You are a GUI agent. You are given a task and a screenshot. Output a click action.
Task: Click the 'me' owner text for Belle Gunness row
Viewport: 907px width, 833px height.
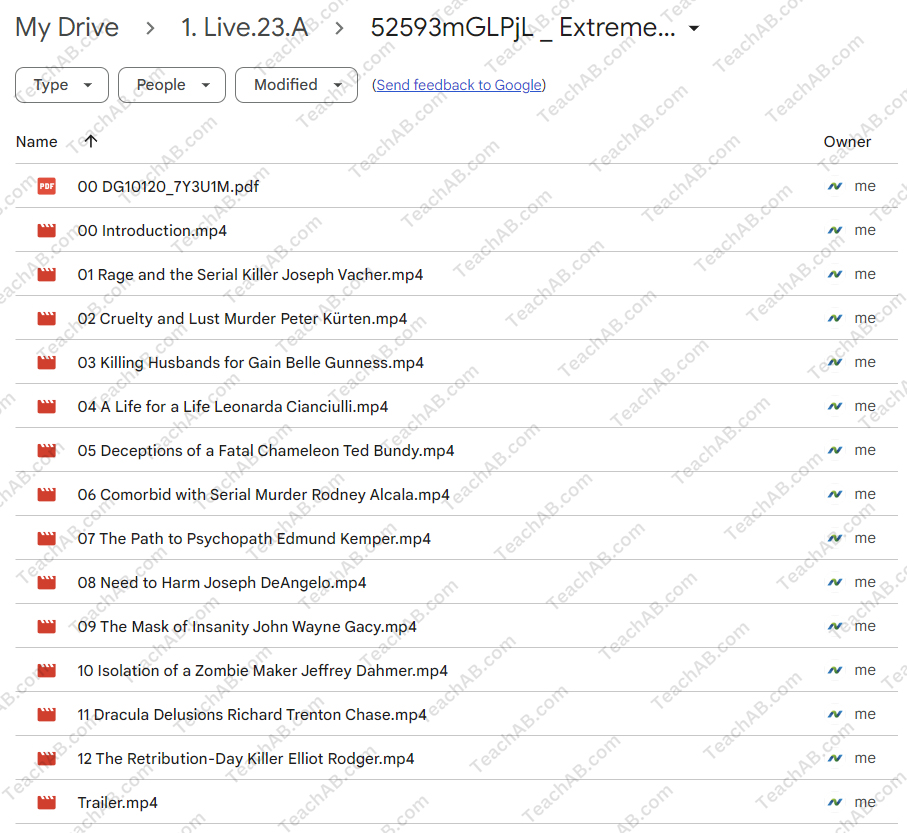pyautogui.click(x=865, y=362)
